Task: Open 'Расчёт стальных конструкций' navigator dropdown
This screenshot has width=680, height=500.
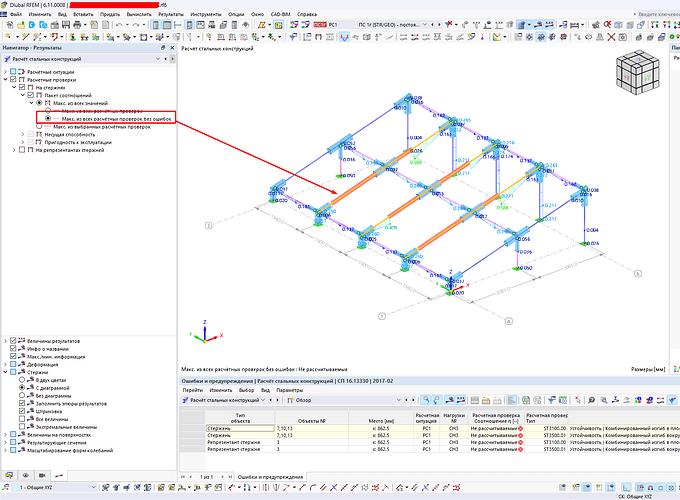Action: 158,59
